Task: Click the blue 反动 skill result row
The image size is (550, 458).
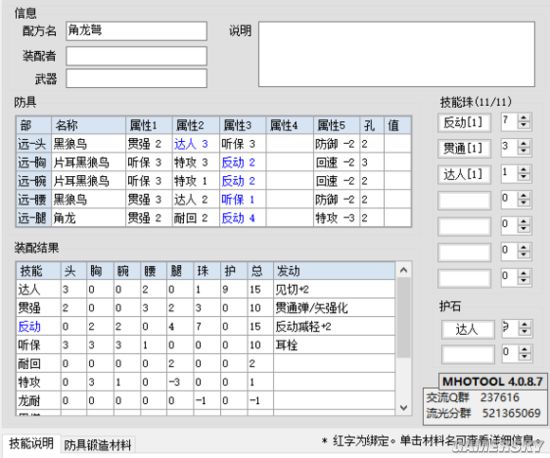Action: click(x=206, y=326)
